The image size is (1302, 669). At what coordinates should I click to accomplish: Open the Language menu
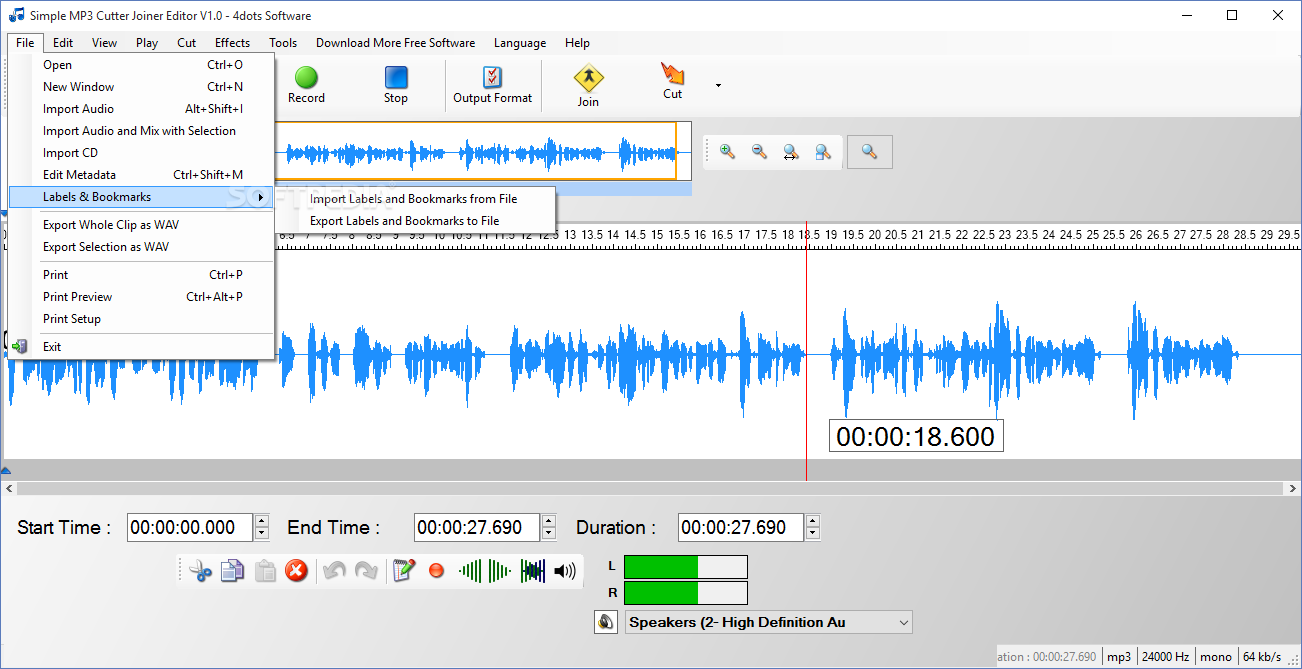point(520,43)
